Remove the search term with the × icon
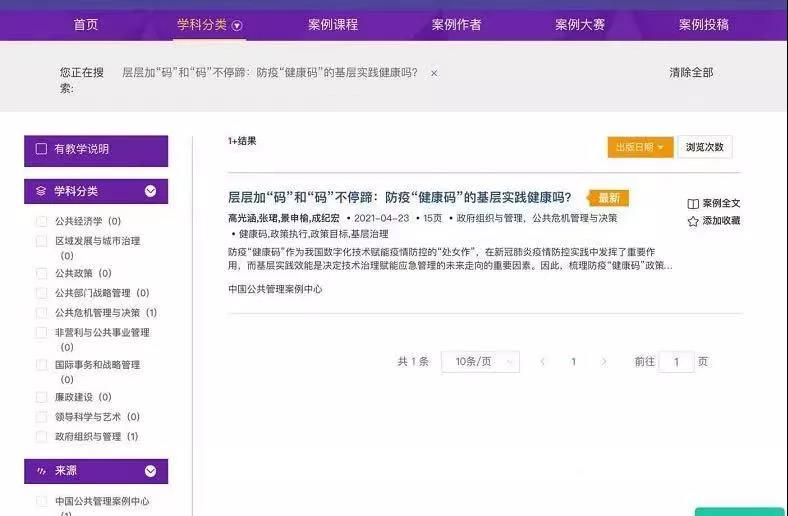 pos(433,73)
